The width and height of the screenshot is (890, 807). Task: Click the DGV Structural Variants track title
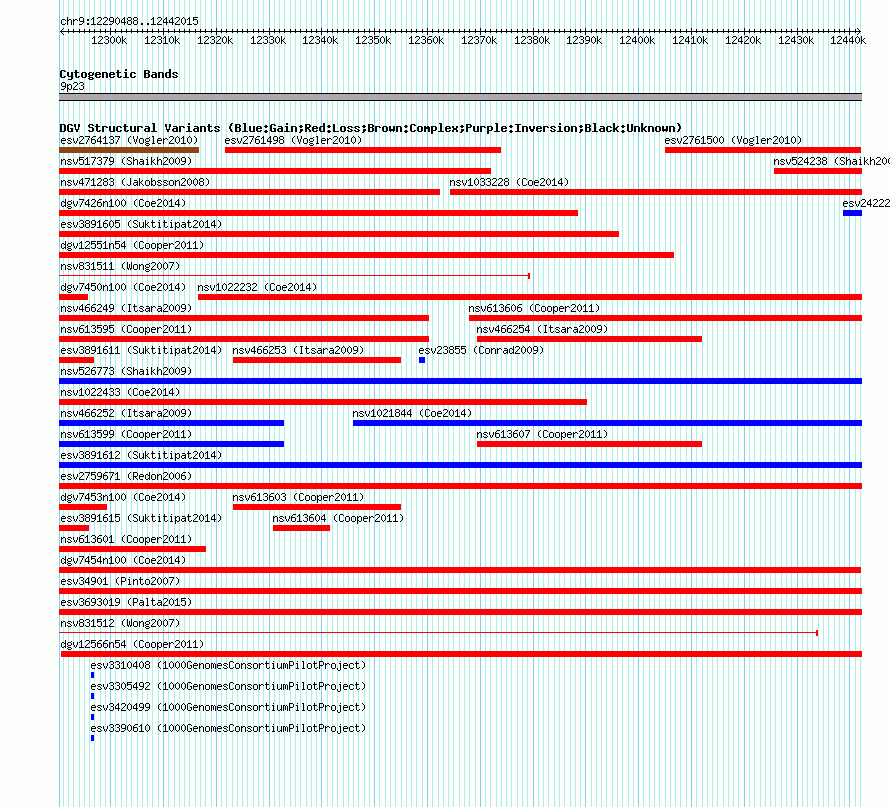(x=371, y=128)
